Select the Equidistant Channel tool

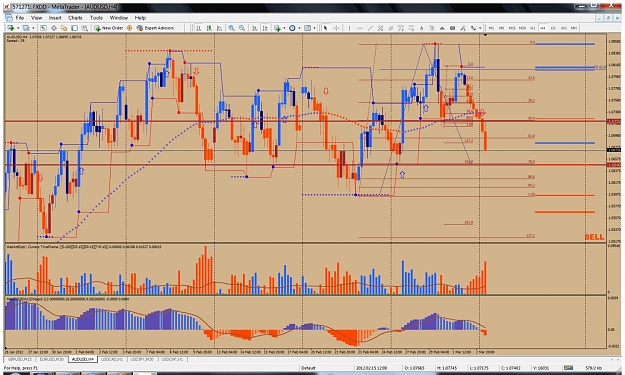[x=380, y=28]
